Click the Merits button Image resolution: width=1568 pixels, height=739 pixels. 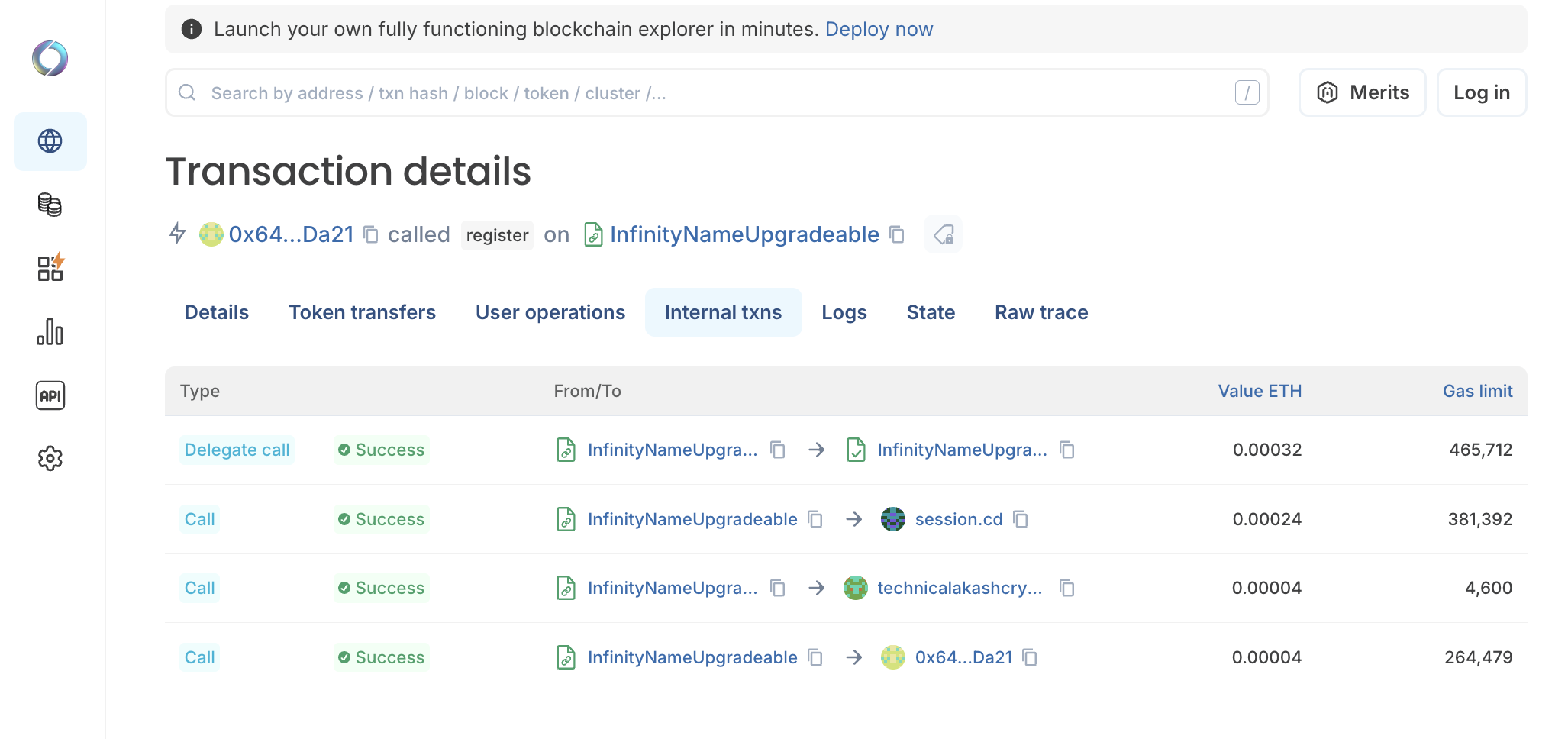1363,92
